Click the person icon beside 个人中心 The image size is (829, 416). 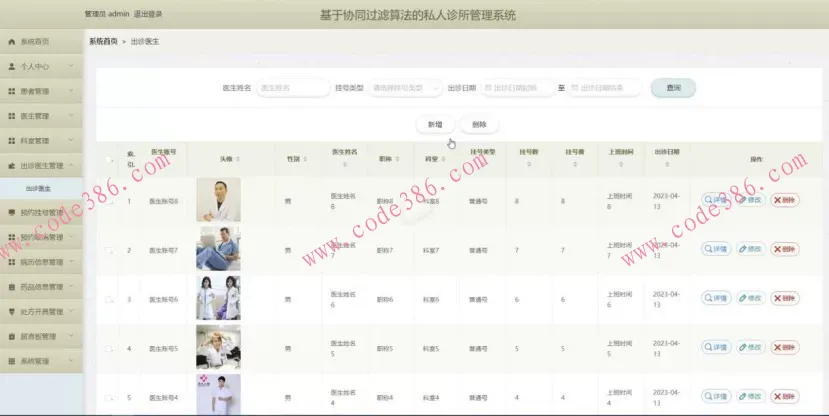(12, 67)
